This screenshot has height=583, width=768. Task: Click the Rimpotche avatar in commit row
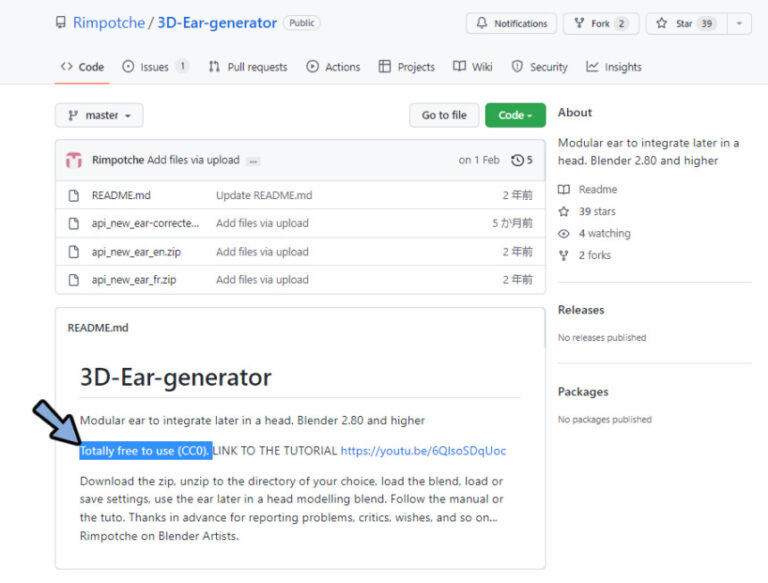point(74,160)
